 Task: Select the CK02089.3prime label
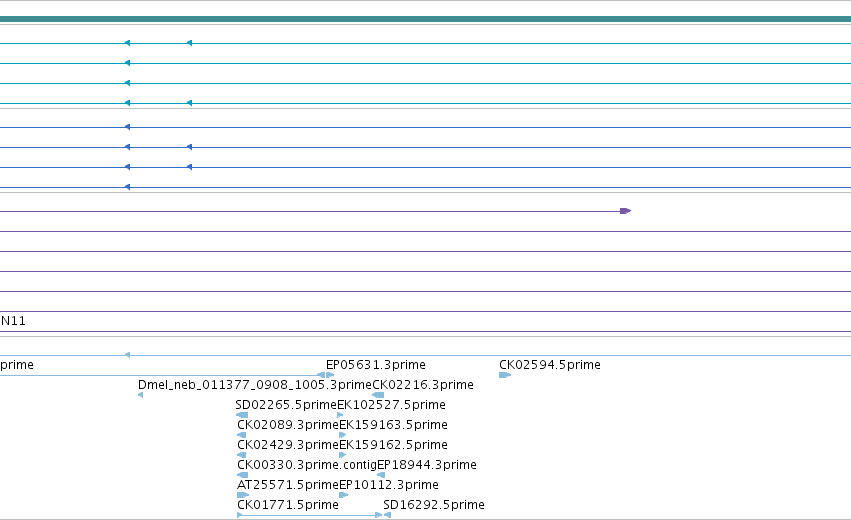[288, 425]
